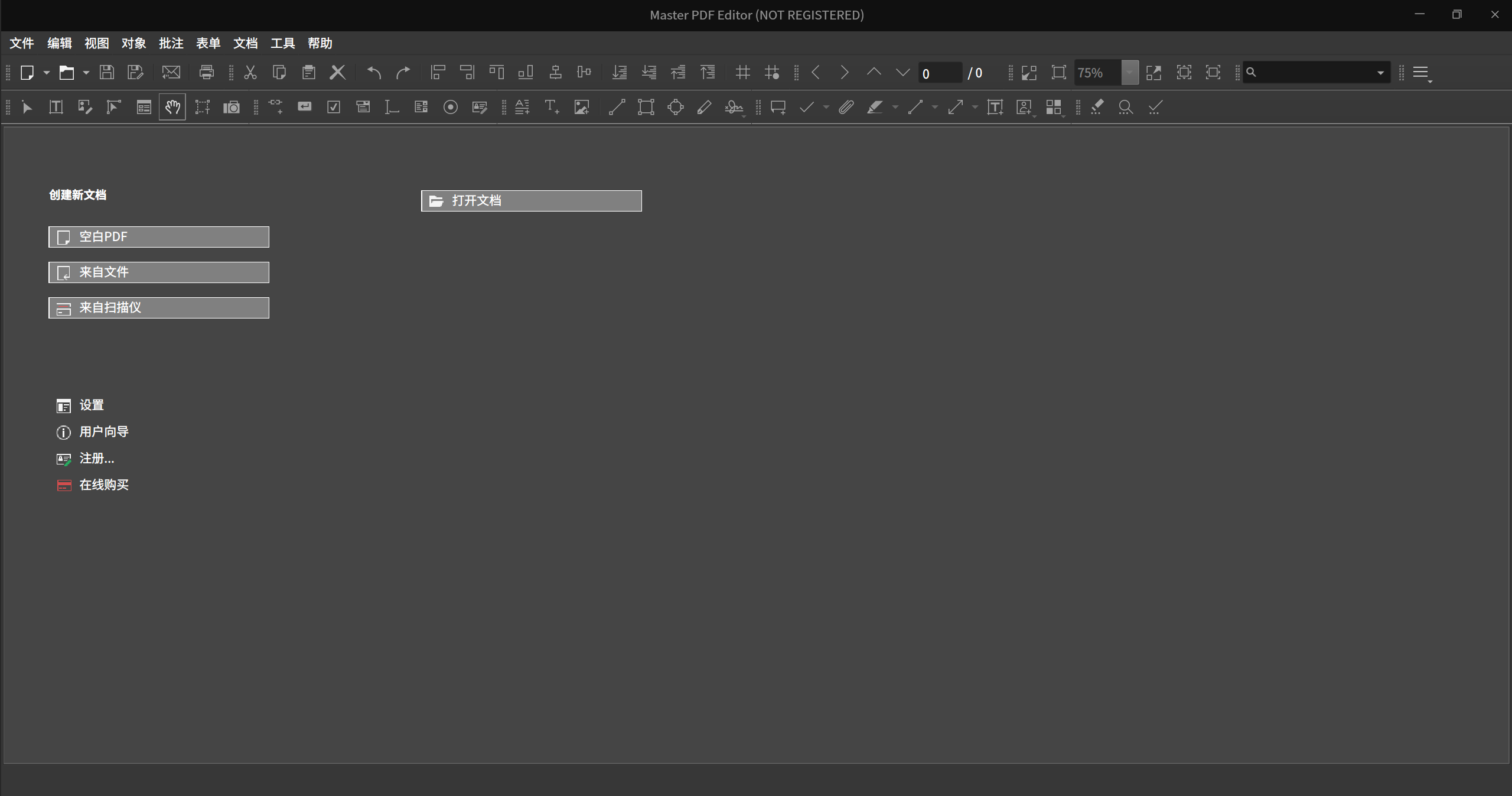Screen dimensions: 1512x796
Task: Toggle the snap to grid icon
Action: (772, 73)
